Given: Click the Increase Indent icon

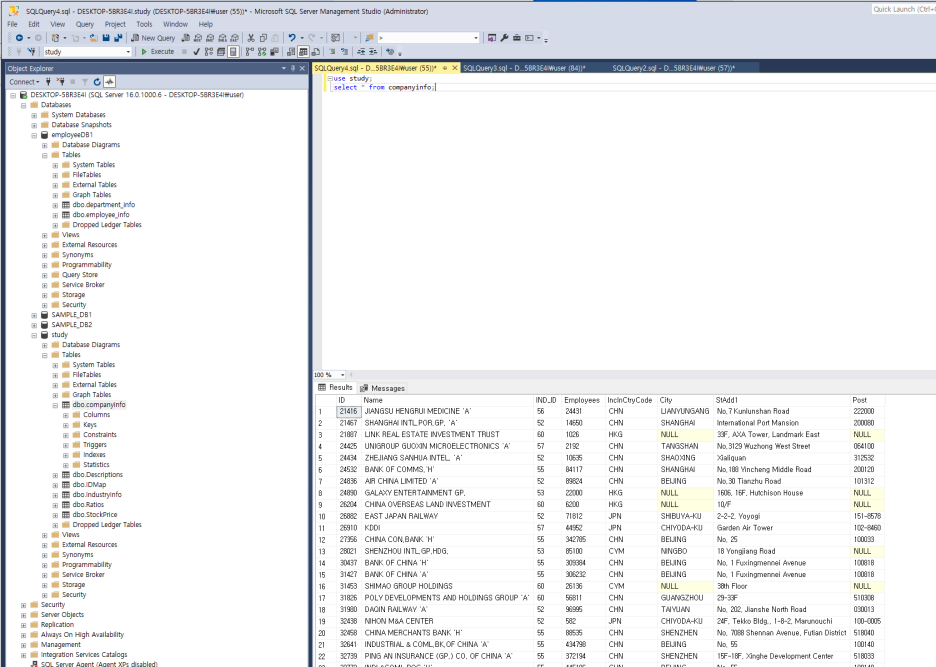Looking at the screenshot, I should pos(373,52).
